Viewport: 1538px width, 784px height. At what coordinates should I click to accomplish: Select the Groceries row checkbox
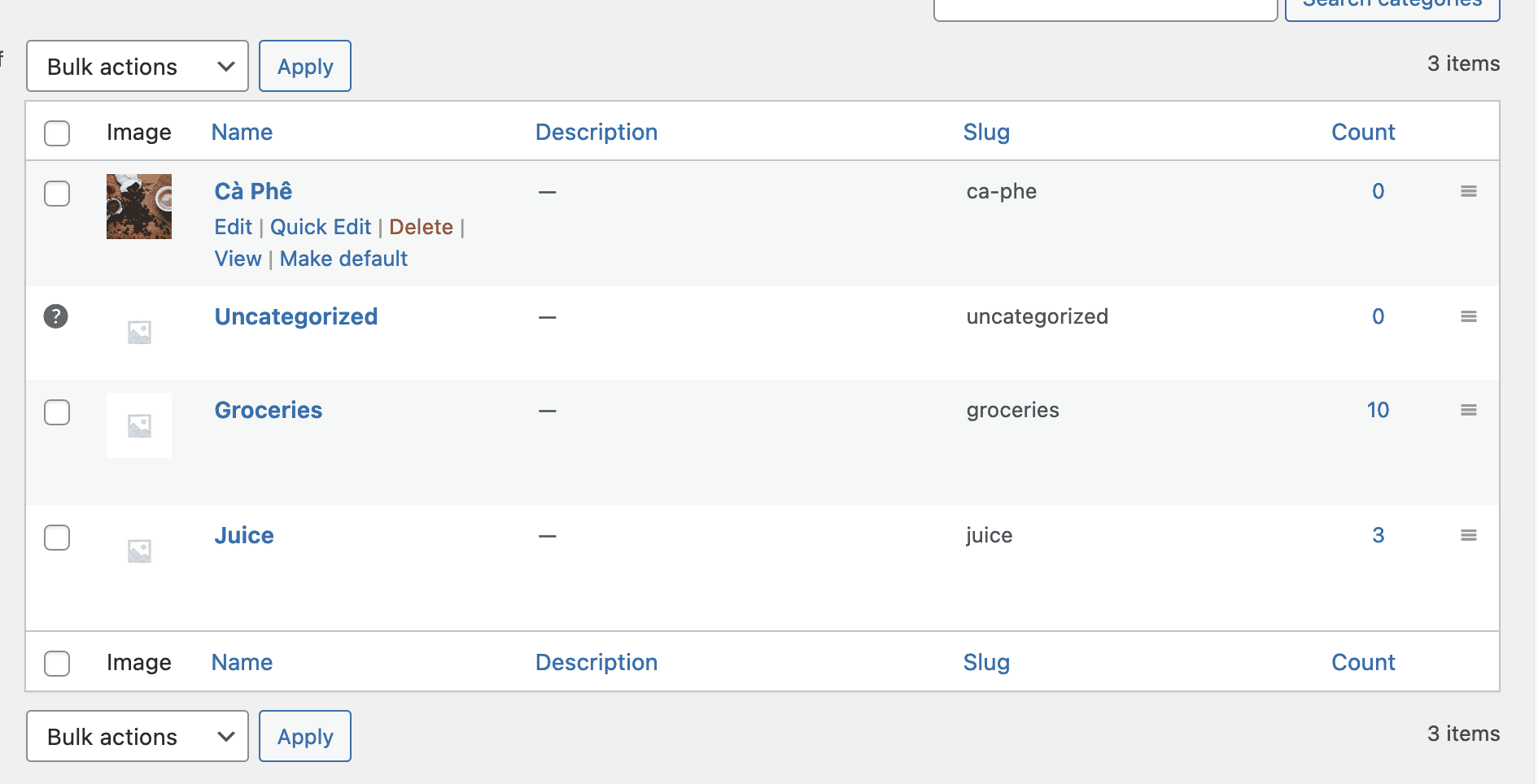(x=57, y=412)
